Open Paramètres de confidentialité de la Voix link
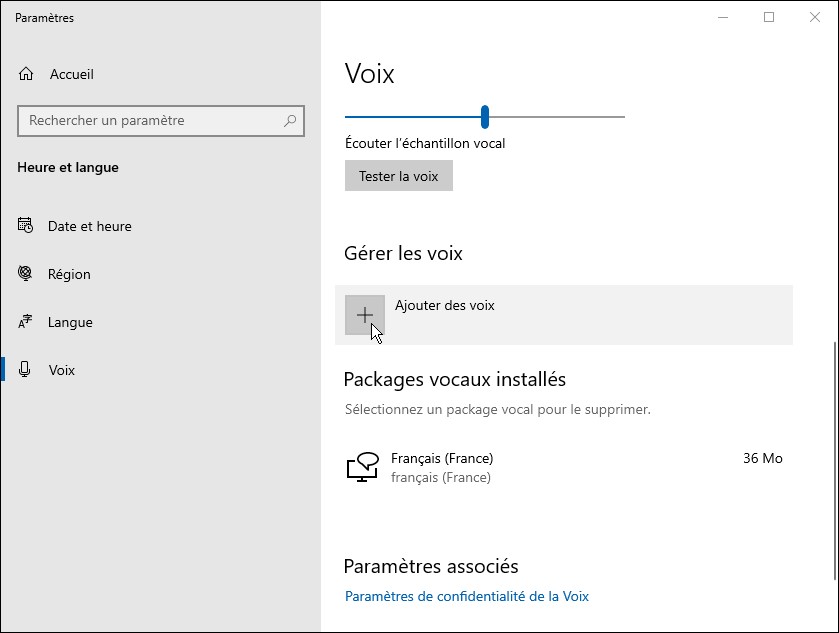 pyautogui.click(x=466, y=596)
